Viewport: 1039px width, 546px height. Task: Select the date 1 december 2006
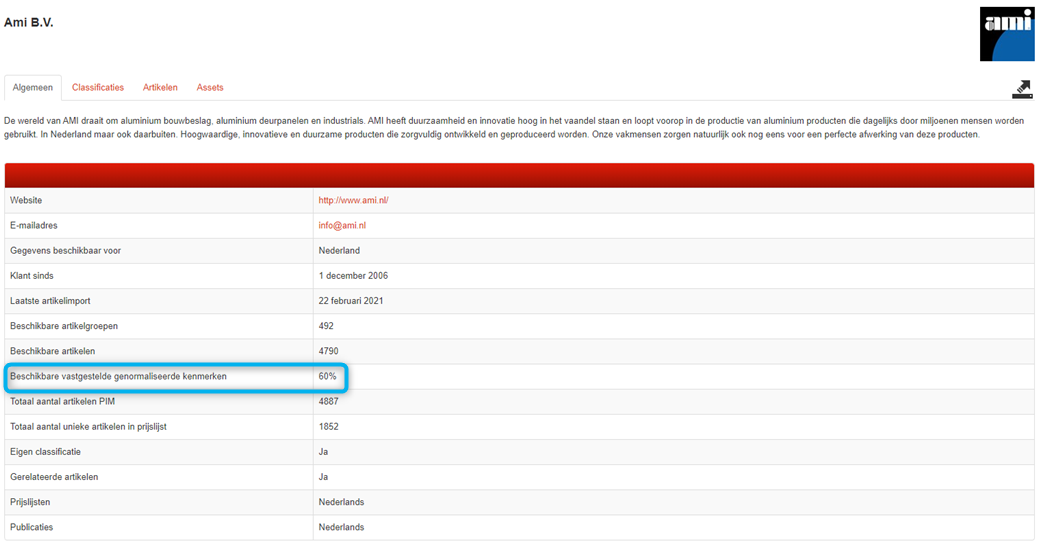tap(353, 276)
